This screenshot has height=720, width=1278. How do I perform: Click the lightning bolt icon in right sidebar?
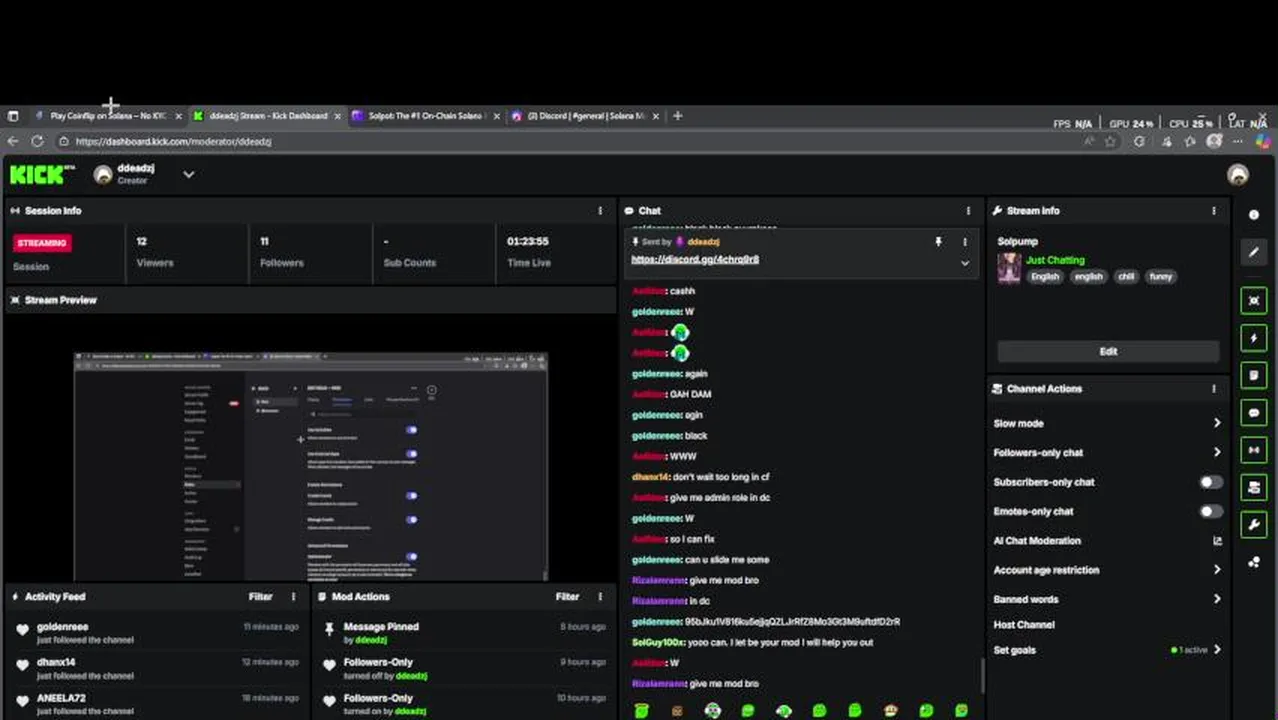point(1254,338)
